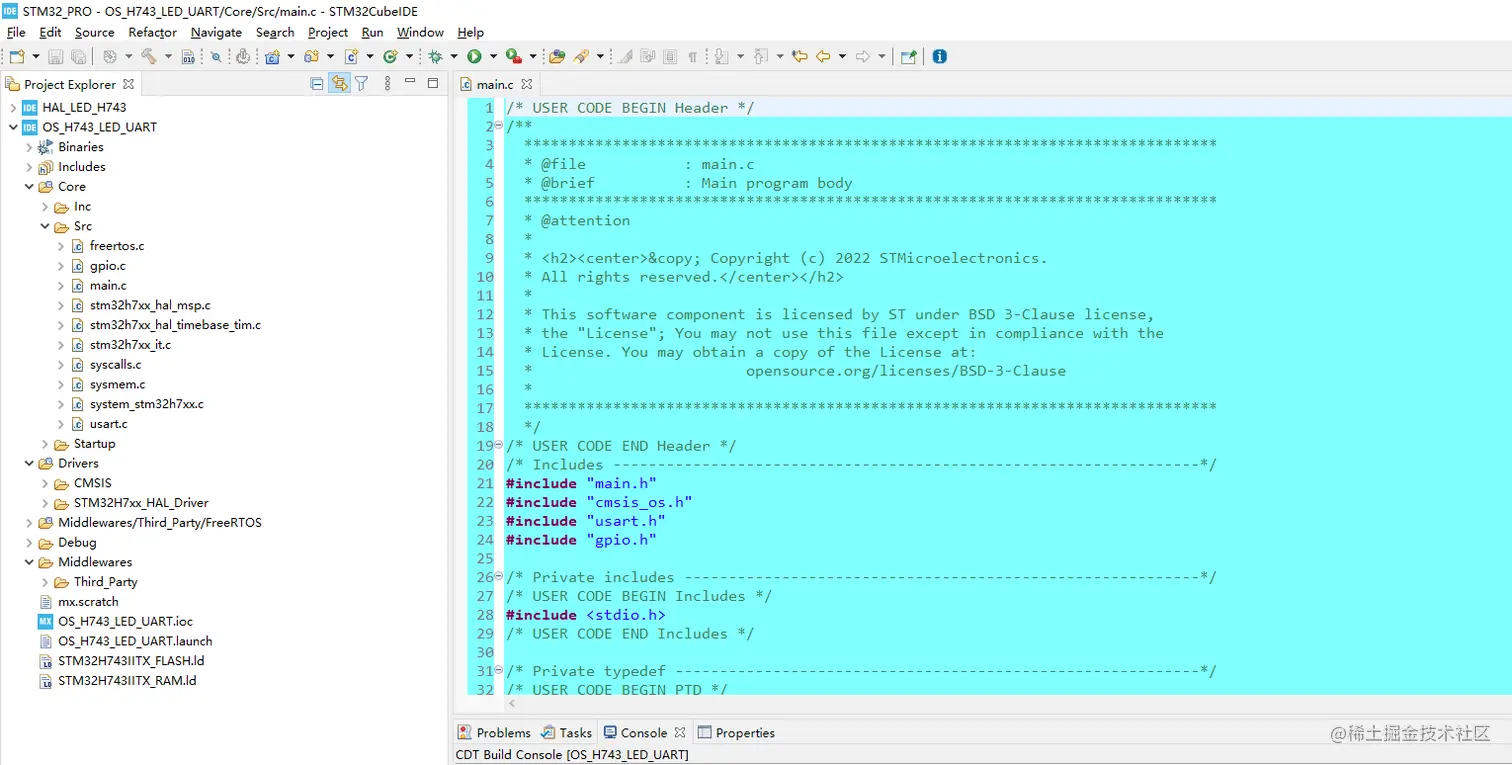Click the Debug bug icon
The width and height of the screenshot is (1512, 765).
(436, 57)
